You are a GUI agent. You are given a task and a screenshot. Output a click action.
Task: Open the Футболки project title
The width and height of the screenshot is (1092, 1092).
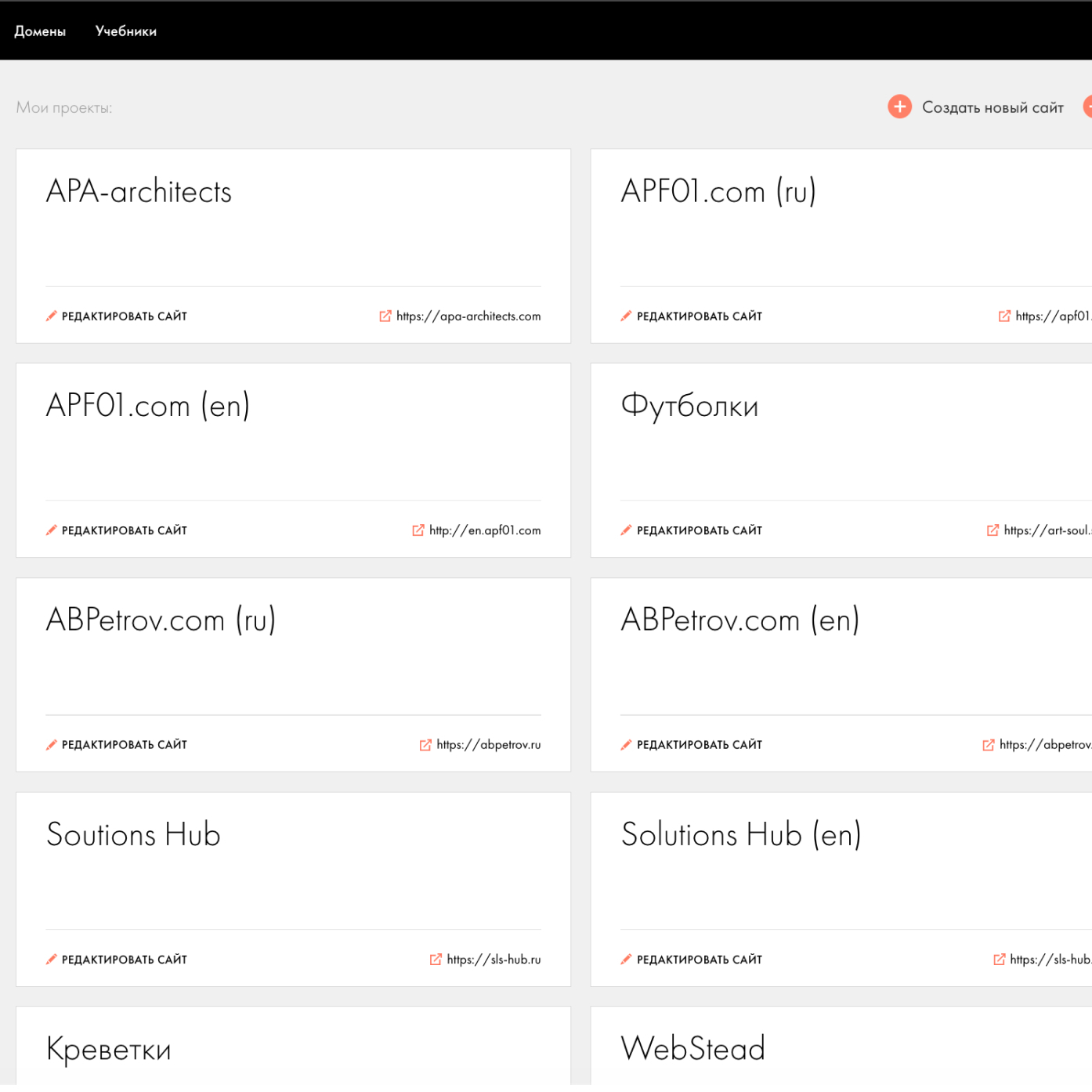[x=689, y=407]
